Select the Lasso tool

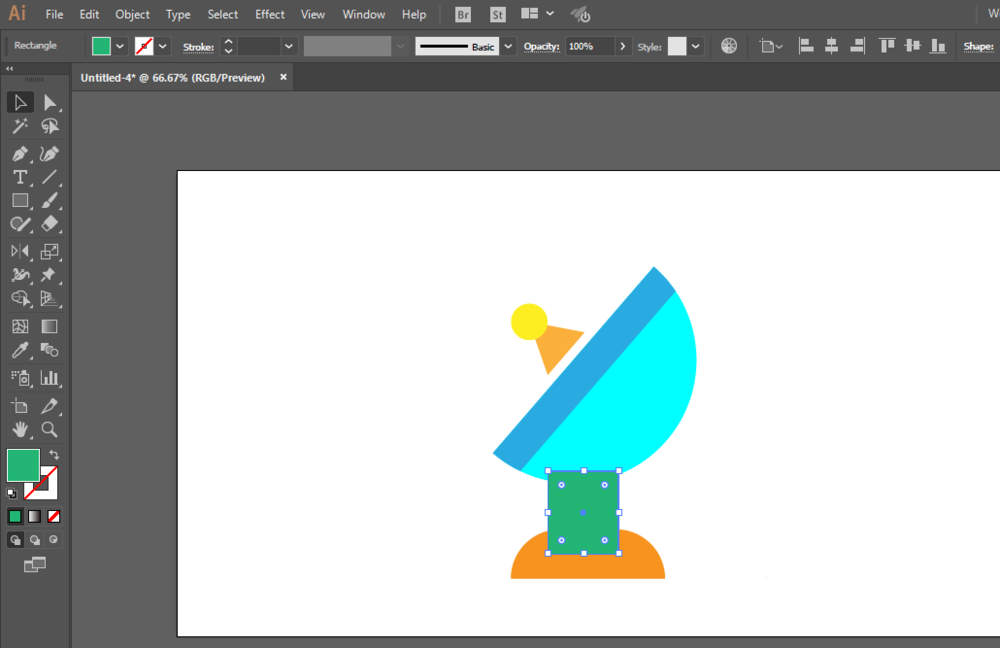(50, 126)
